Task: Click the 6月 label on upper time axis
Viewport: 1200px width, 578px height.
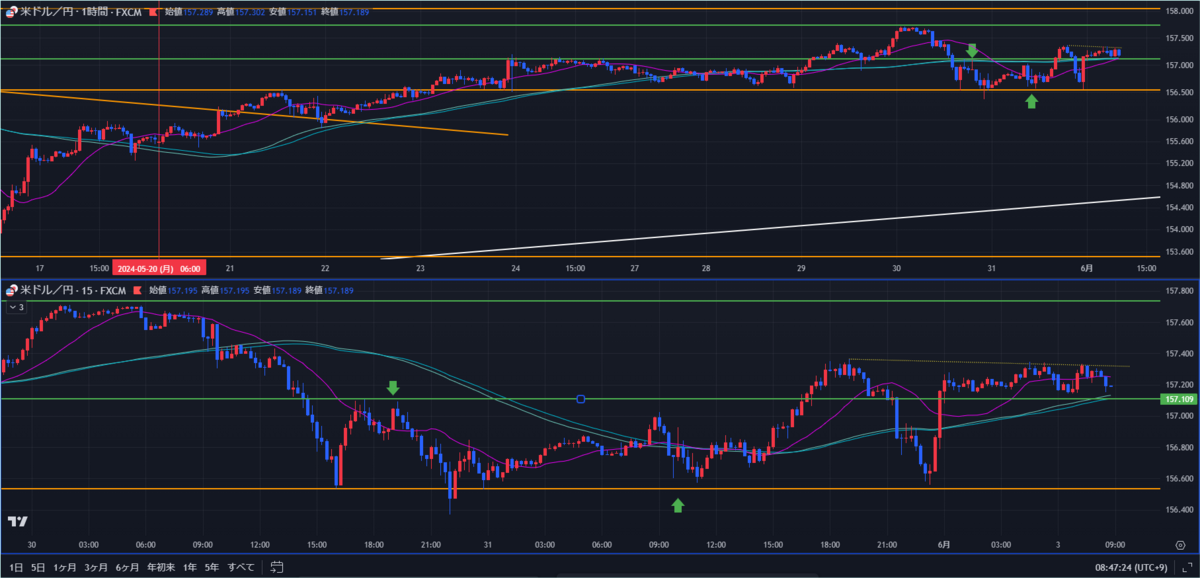Action: [x=1087, y=268]
